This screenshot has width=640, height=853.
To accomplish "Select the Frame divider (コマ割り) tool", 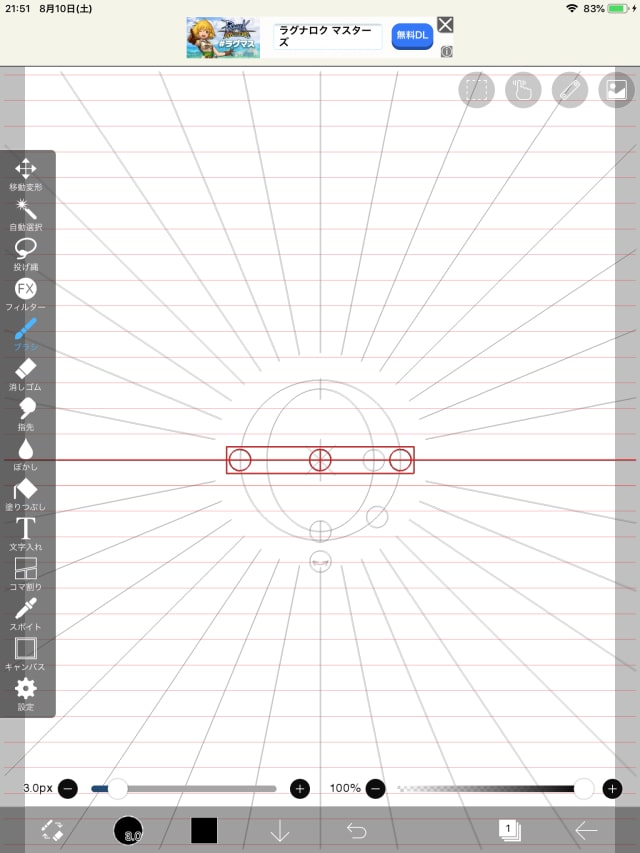I will [26, 574].
